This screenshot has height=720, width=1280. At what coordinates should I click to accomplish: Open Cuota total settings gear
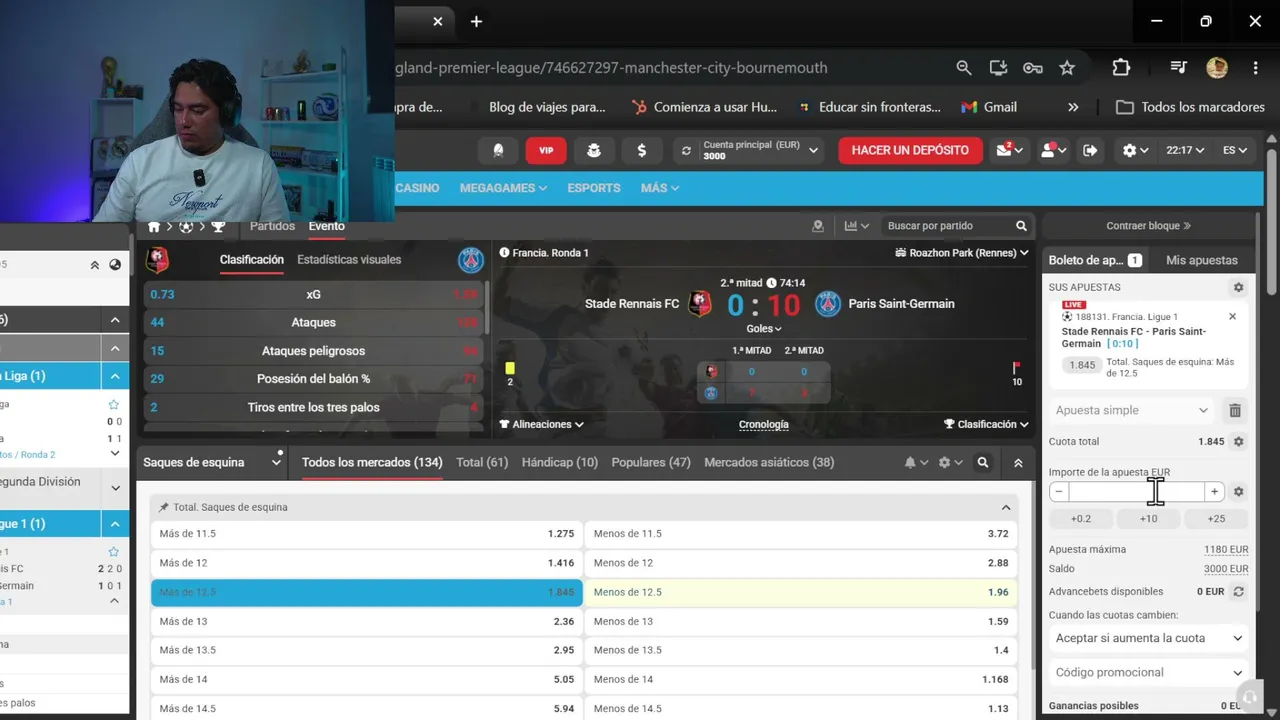point(1238,441)
